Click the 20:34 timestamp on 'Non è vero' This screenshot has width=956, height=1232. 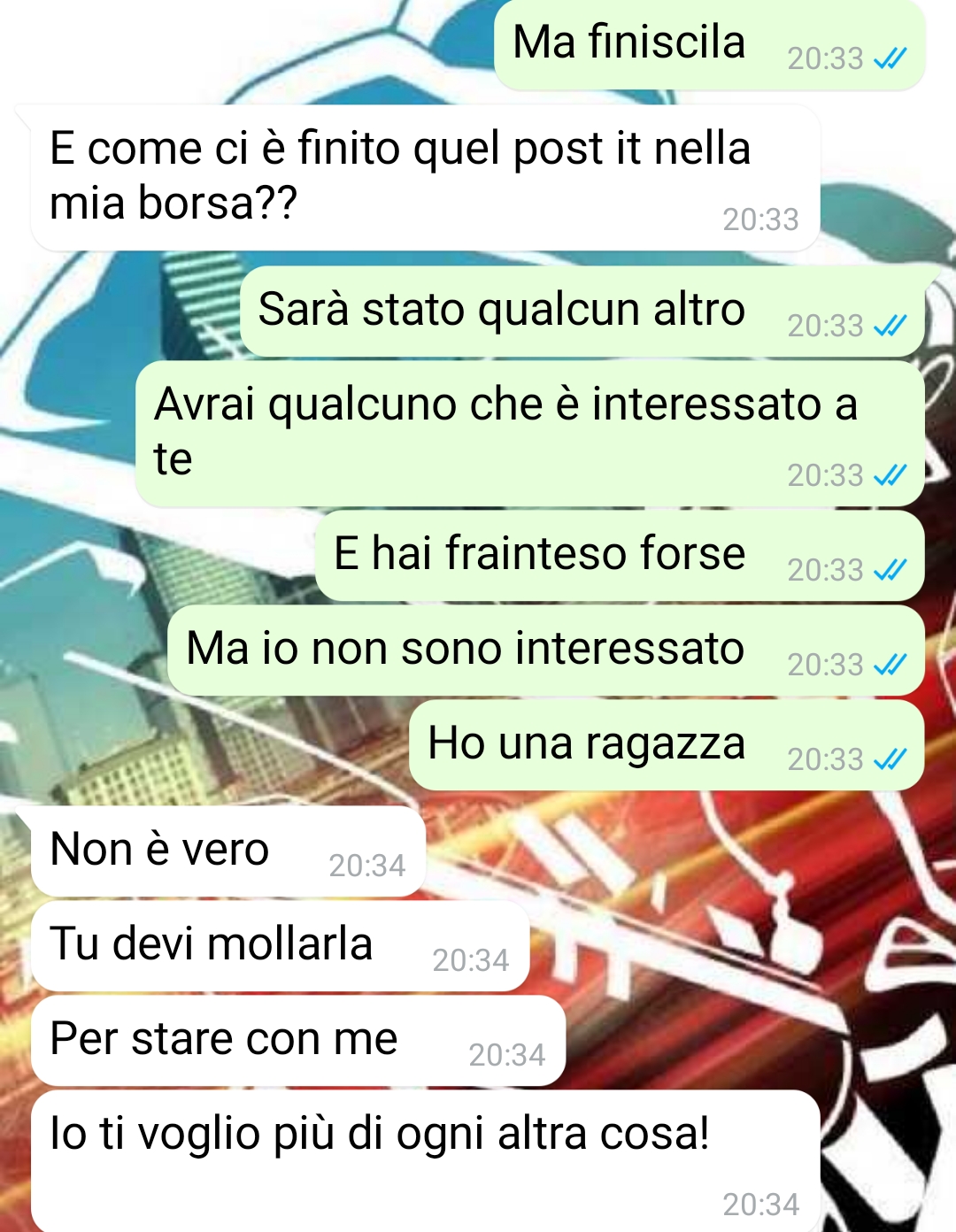(367, 866)
